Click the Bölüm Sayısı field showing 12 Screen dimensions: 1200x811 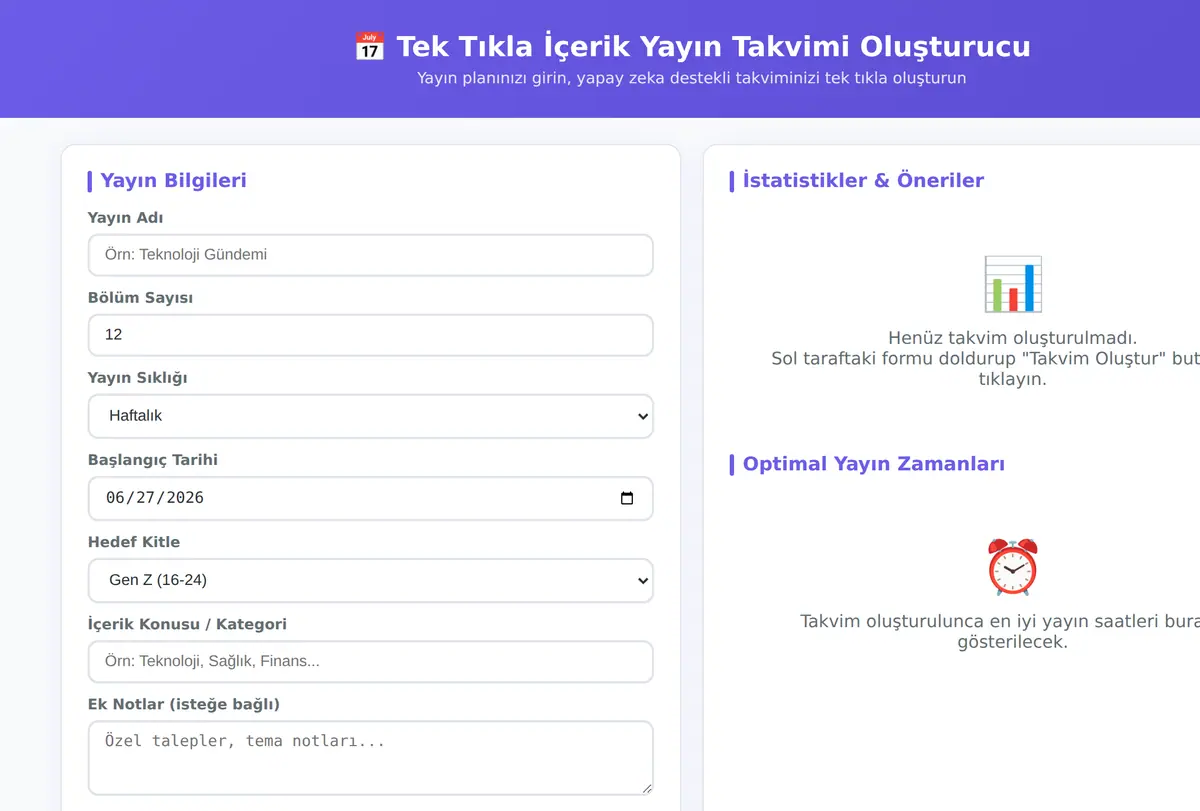pyautogui.click(x=371, y=335)
